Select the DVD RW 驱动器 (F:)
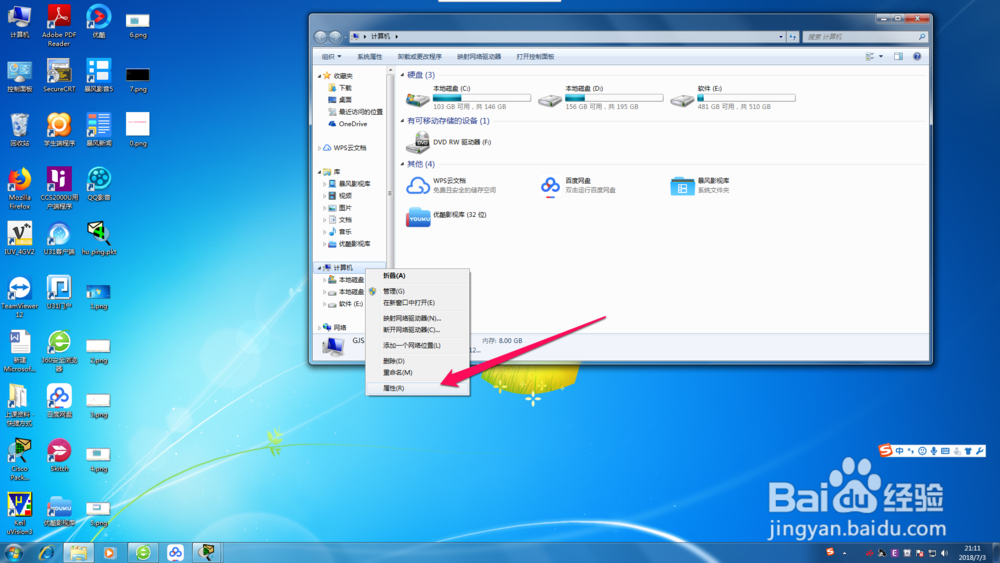Screen dimensions: 1000x563 pos(449,142)
